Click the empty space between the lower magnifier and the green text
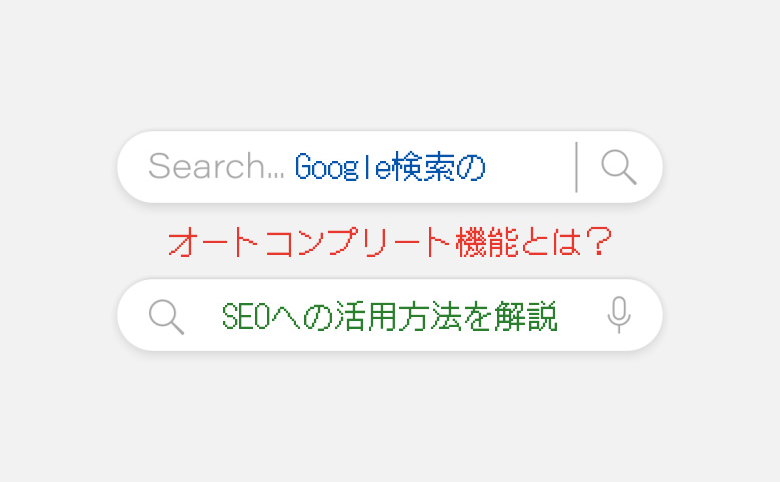The width and height of the screenshot is (780, 482). (203, 317)
